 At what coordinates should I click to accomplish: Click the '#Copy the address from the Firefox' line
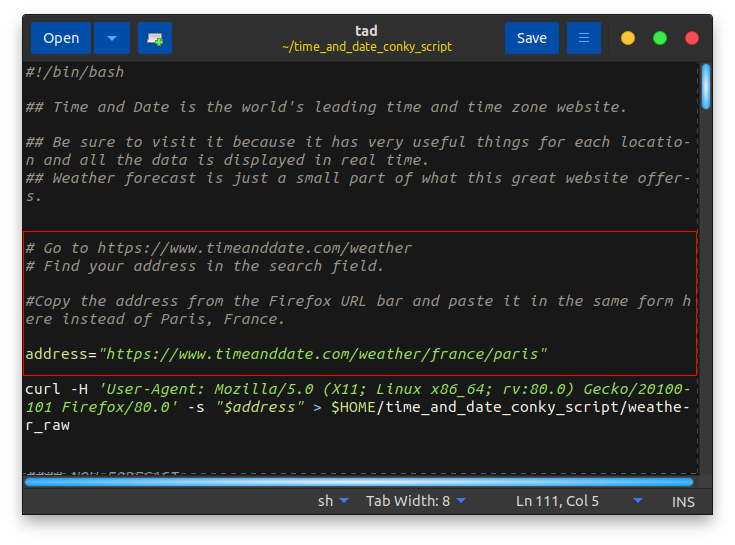coord(358,301)
